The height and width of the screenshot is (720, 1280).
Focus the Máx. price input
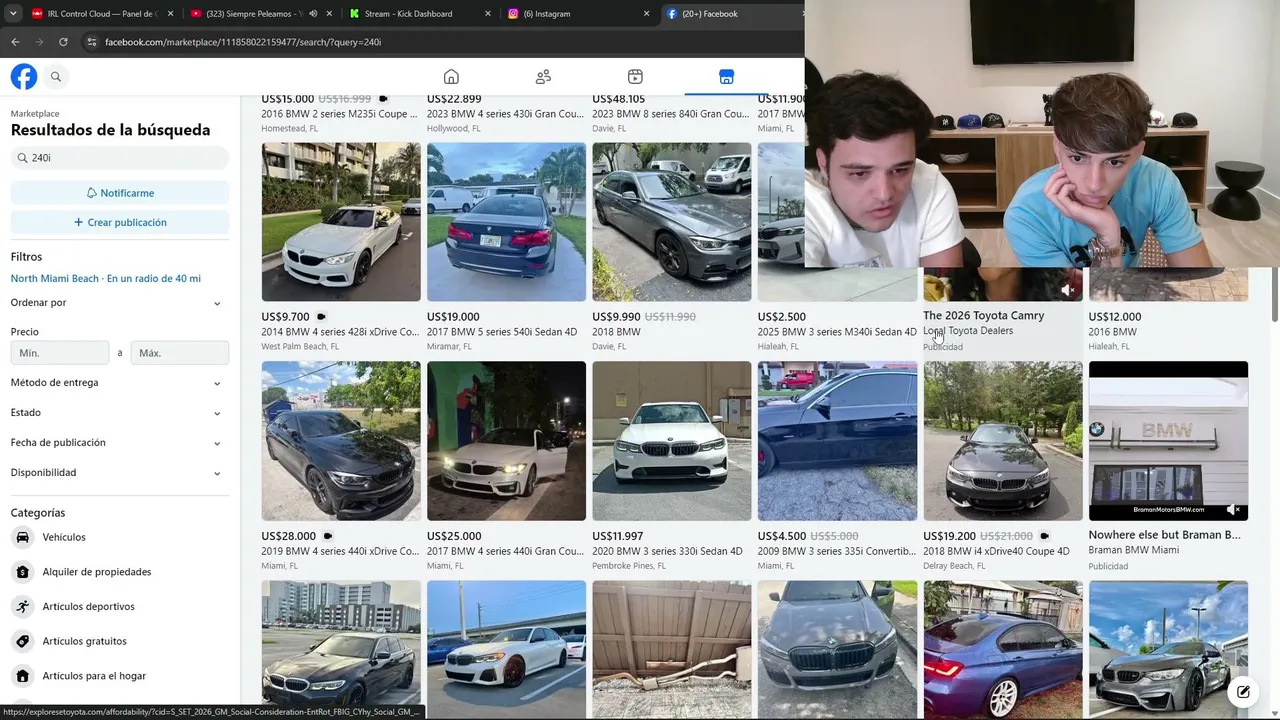180,353
